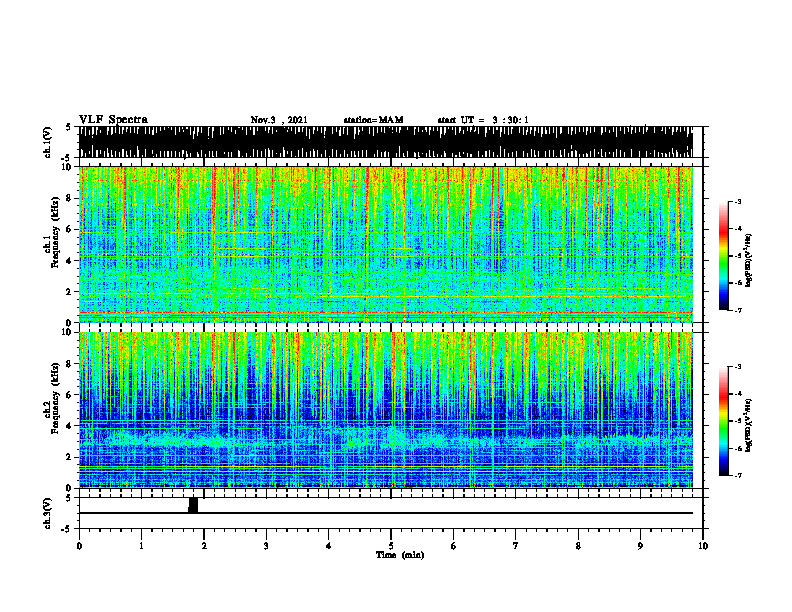Select the date text "Nov.3 , 2021"
Screen dimensions: 792x612
pos(279,120)
